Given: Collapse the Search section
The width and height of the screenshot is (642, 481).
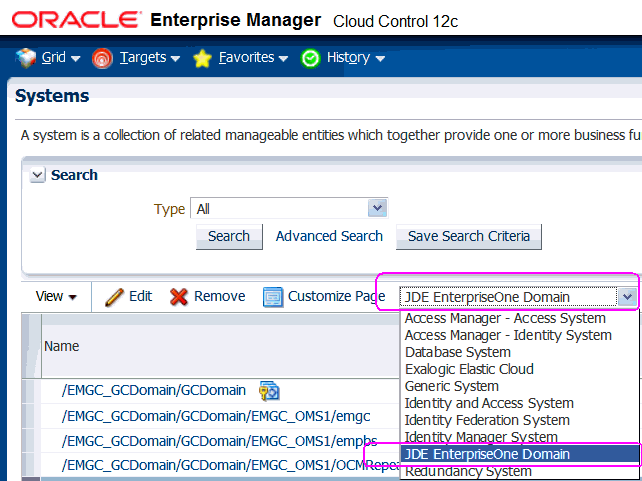Looking at the screenshot, I should pyautogui.click(x=37, y=175).
